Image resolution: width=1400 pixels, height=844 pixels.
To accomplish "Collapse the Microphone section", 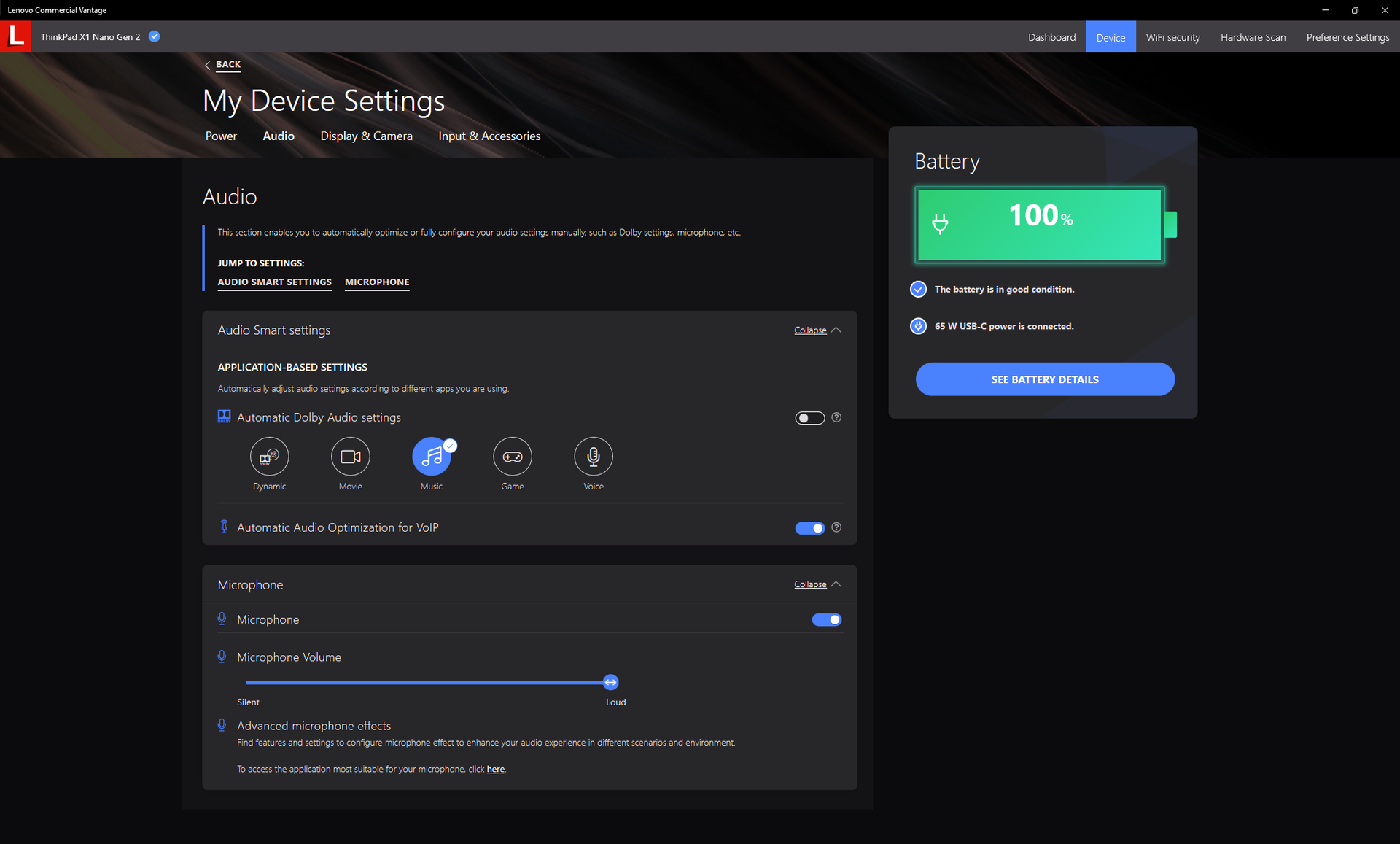I will 817,584.
